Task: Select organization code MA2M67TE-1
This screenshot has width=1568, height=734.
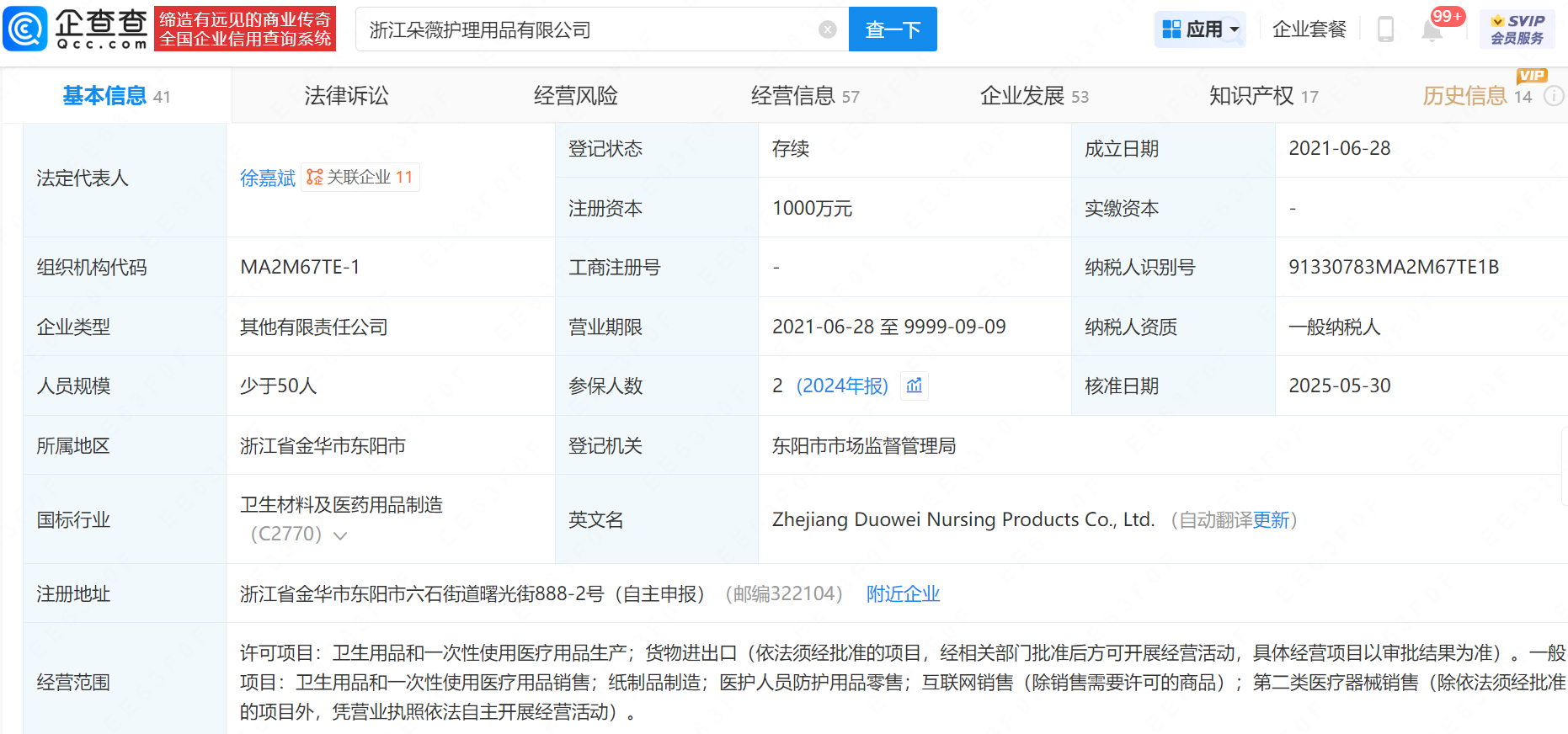Action: pyautogui.click(x=300, y=267)
